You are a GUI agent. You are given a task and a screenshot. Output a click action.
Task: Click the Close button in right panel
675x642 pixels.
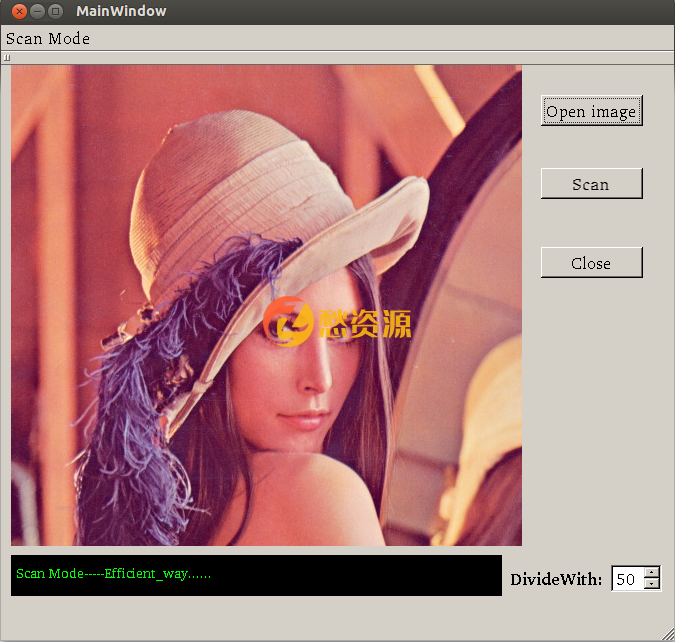[x=591, y=263]
